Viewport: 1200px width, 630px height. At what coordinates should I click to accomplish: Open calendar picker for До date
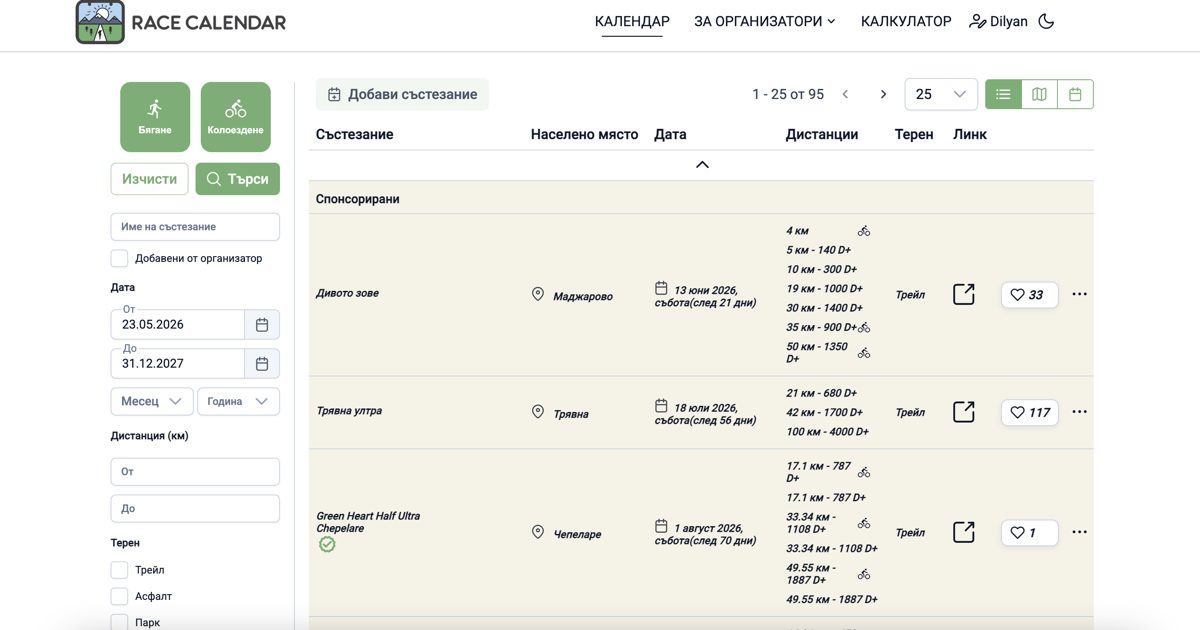(x=262, y=364)
